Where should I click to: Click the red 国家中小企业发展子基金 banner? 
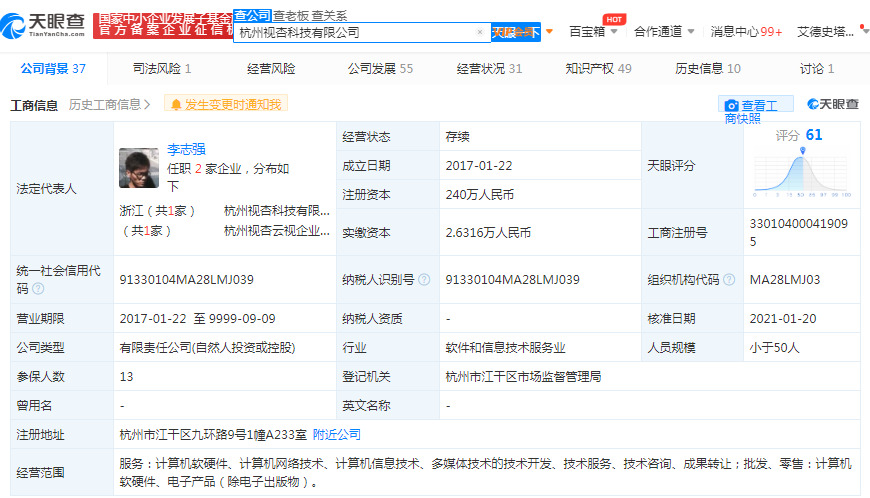point(163,26)
